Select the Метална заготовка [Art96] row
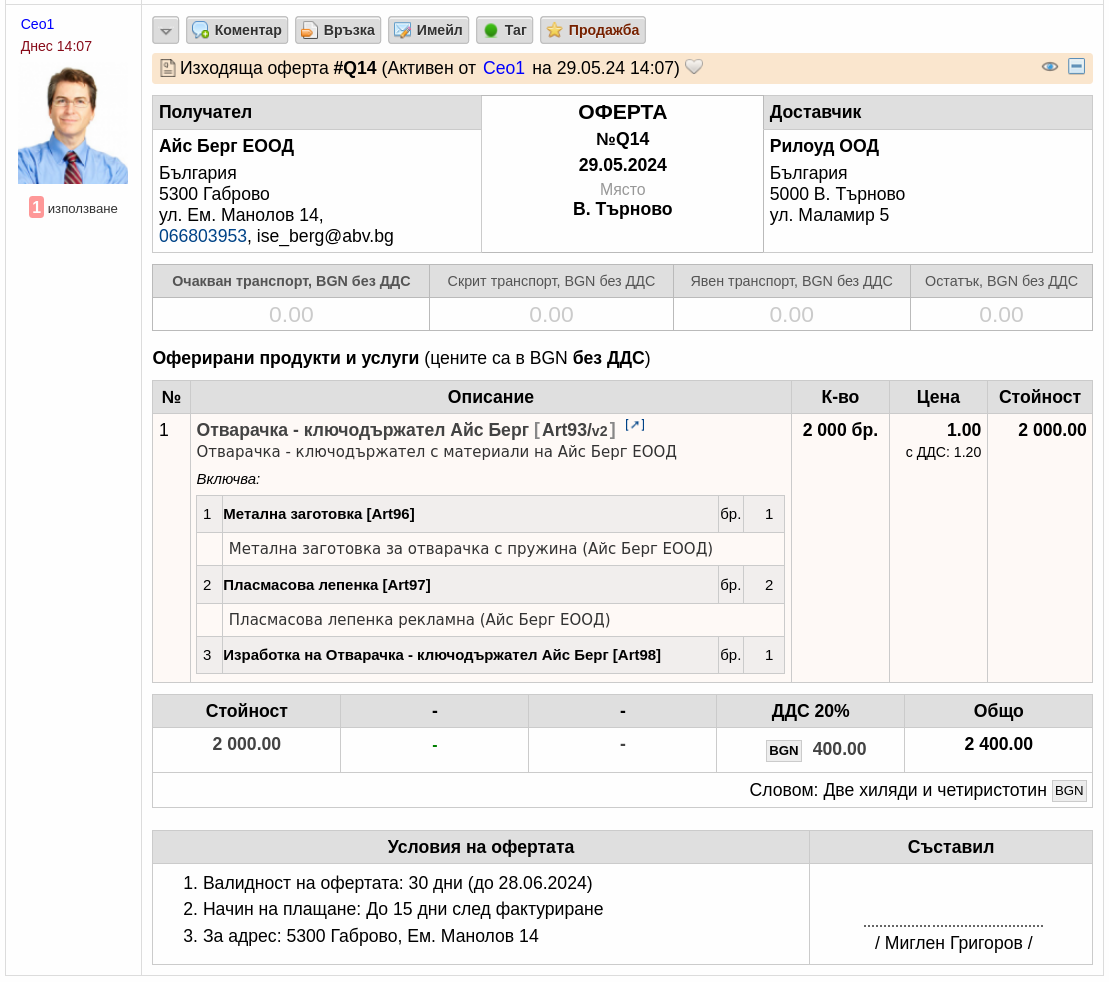Viewport: 1109px width, 982px height. click(x=490, y=514)
